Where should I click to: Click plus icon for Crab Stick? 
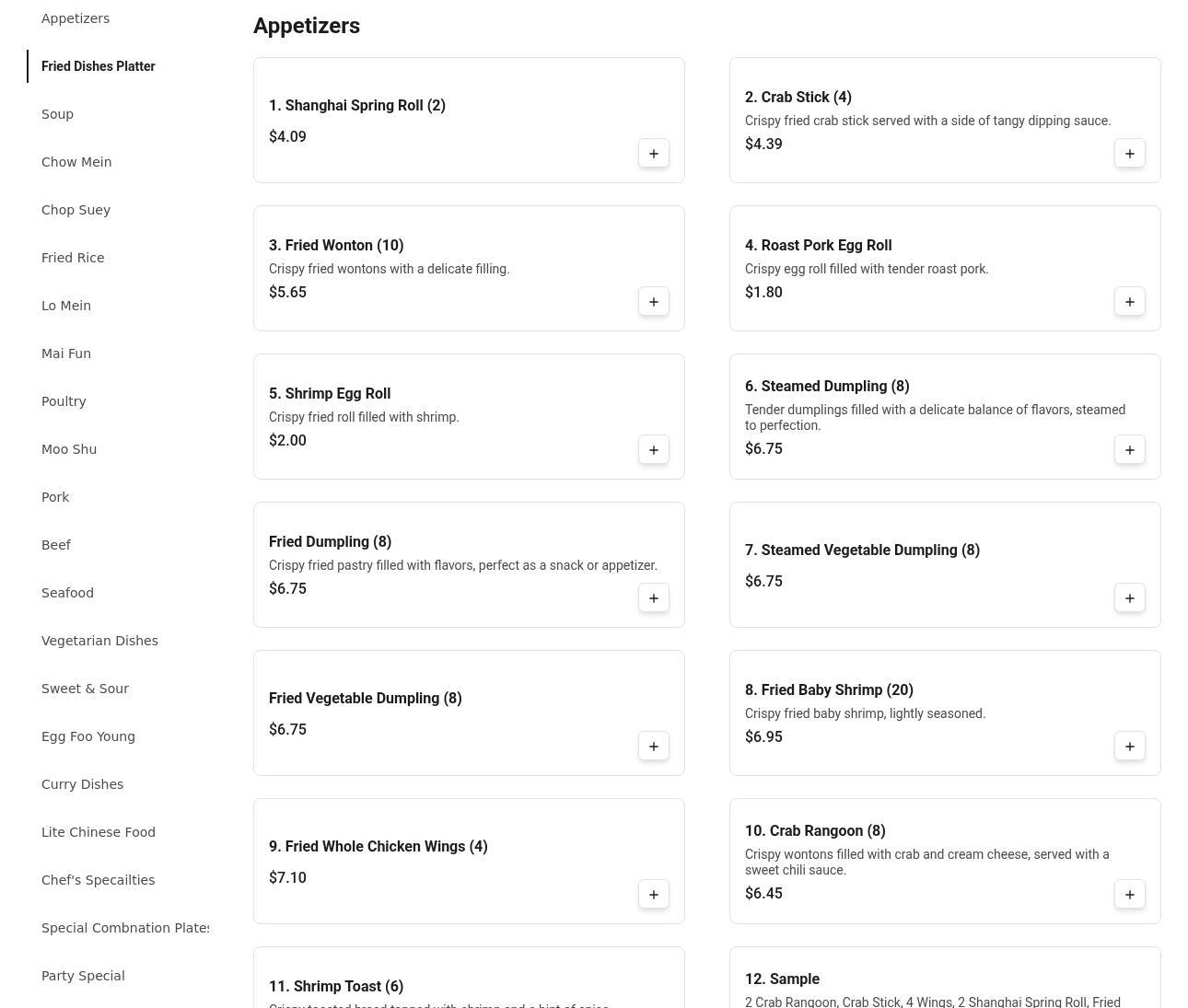1129,154
